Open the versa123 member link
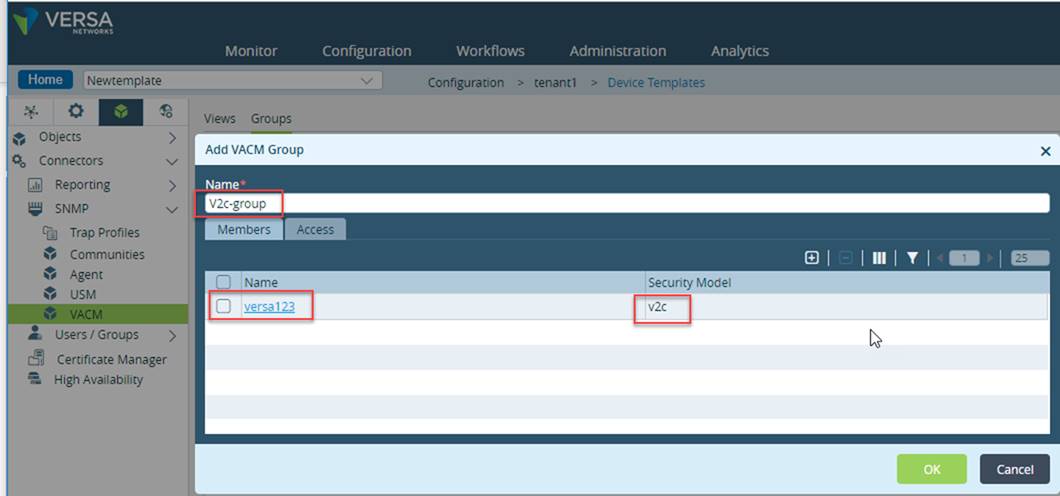This screenshot has height=496, width=1060. click(270, 306)
